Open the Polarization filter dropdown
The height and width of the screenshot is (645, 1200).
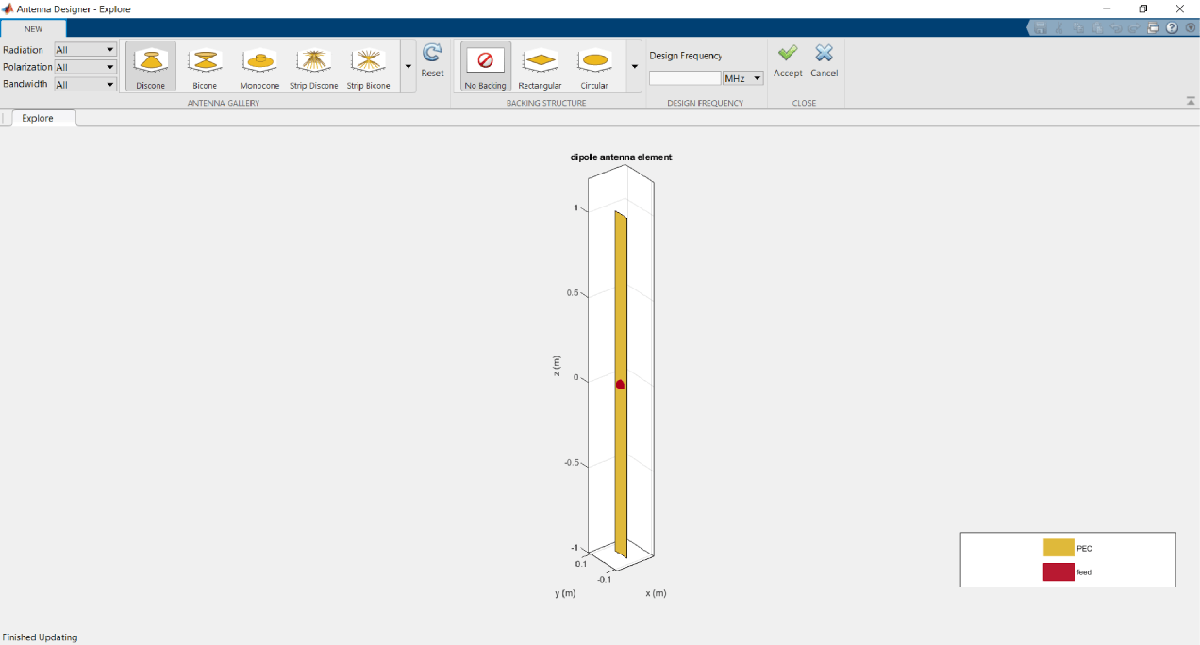(85, 67)
